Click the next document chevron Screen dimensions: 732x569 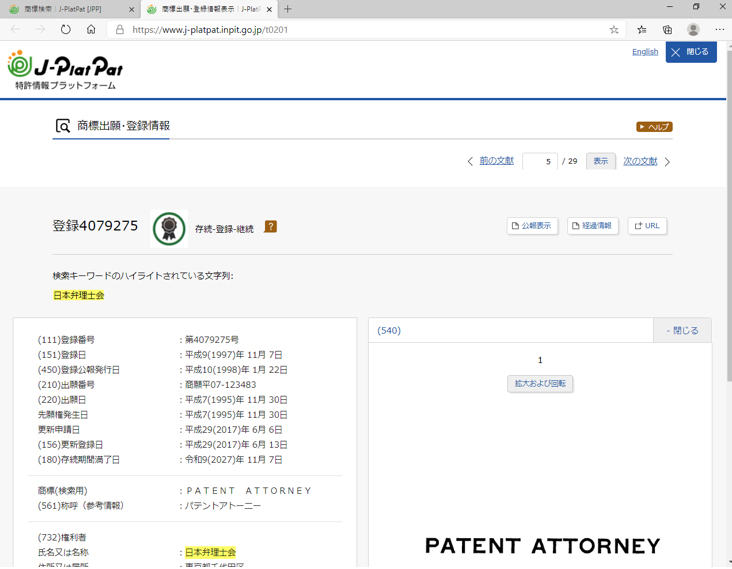pos(668,162)
